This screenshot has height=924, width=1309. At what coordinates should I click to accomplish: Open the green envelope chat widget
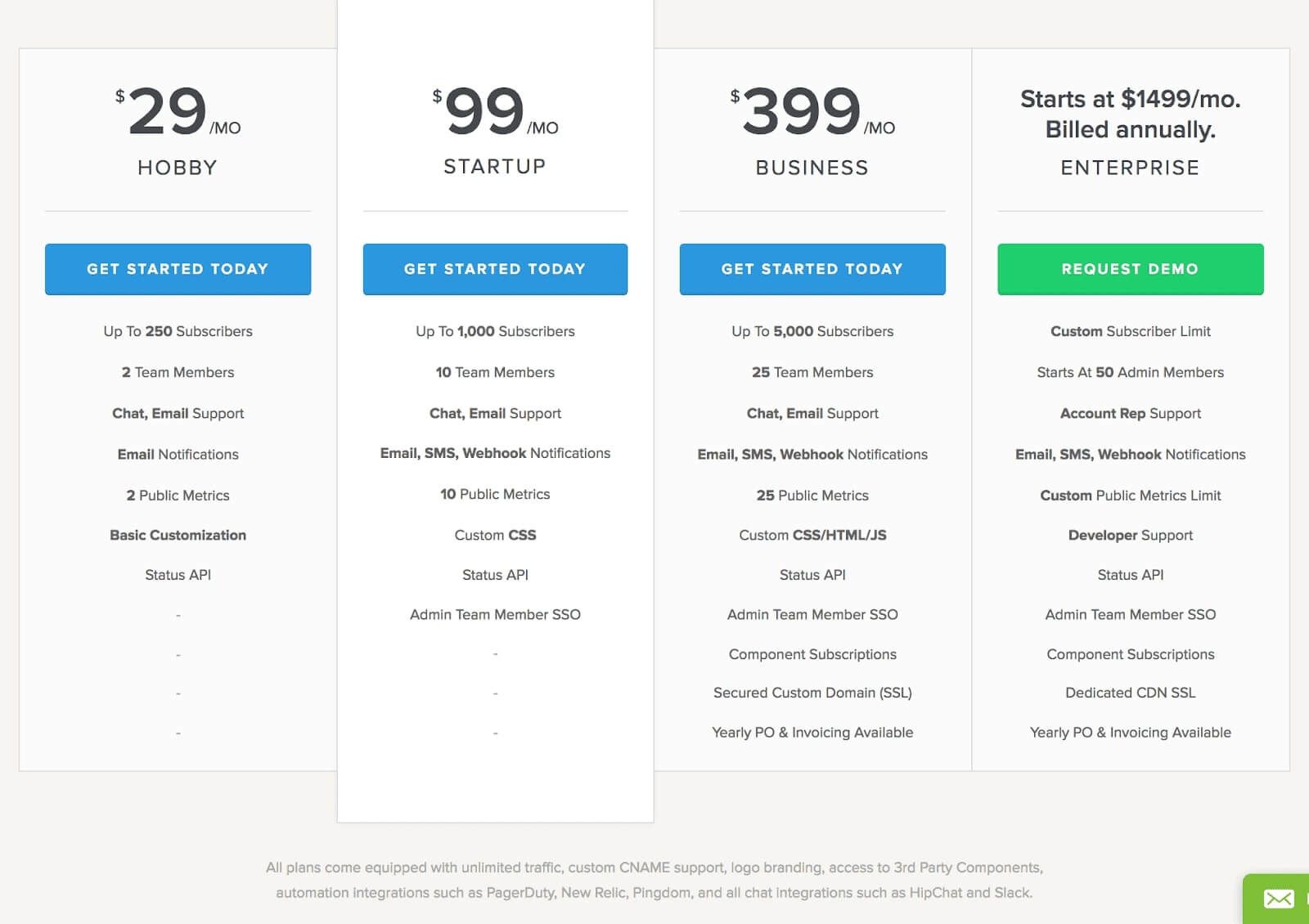[1278, 899]
